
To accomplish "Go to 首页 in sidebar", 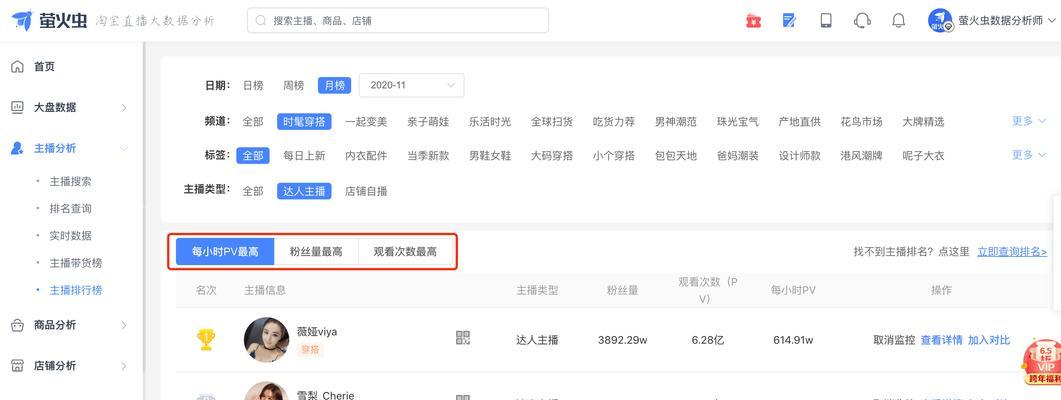I will (45, 66).
